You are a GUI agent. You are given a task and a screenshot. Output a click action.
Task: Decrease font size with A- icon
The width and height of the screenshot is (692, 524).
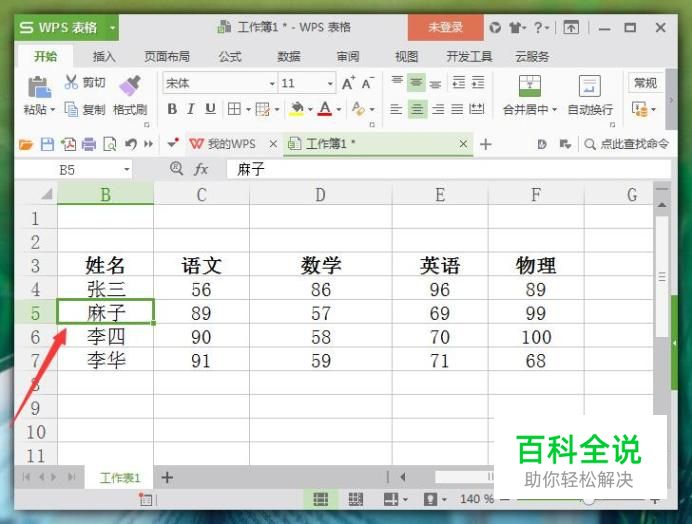367,83
